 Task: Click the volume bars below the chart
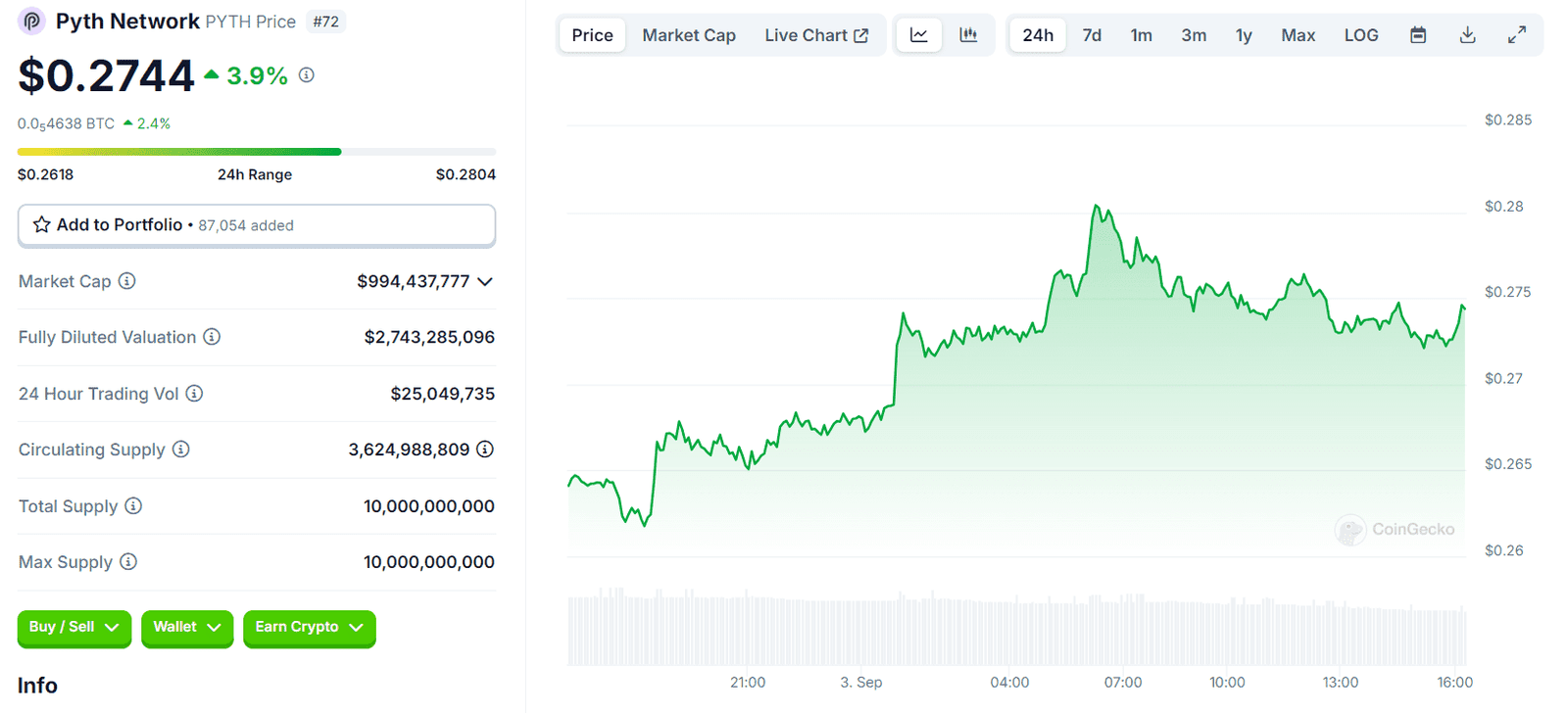(1017, 627)
